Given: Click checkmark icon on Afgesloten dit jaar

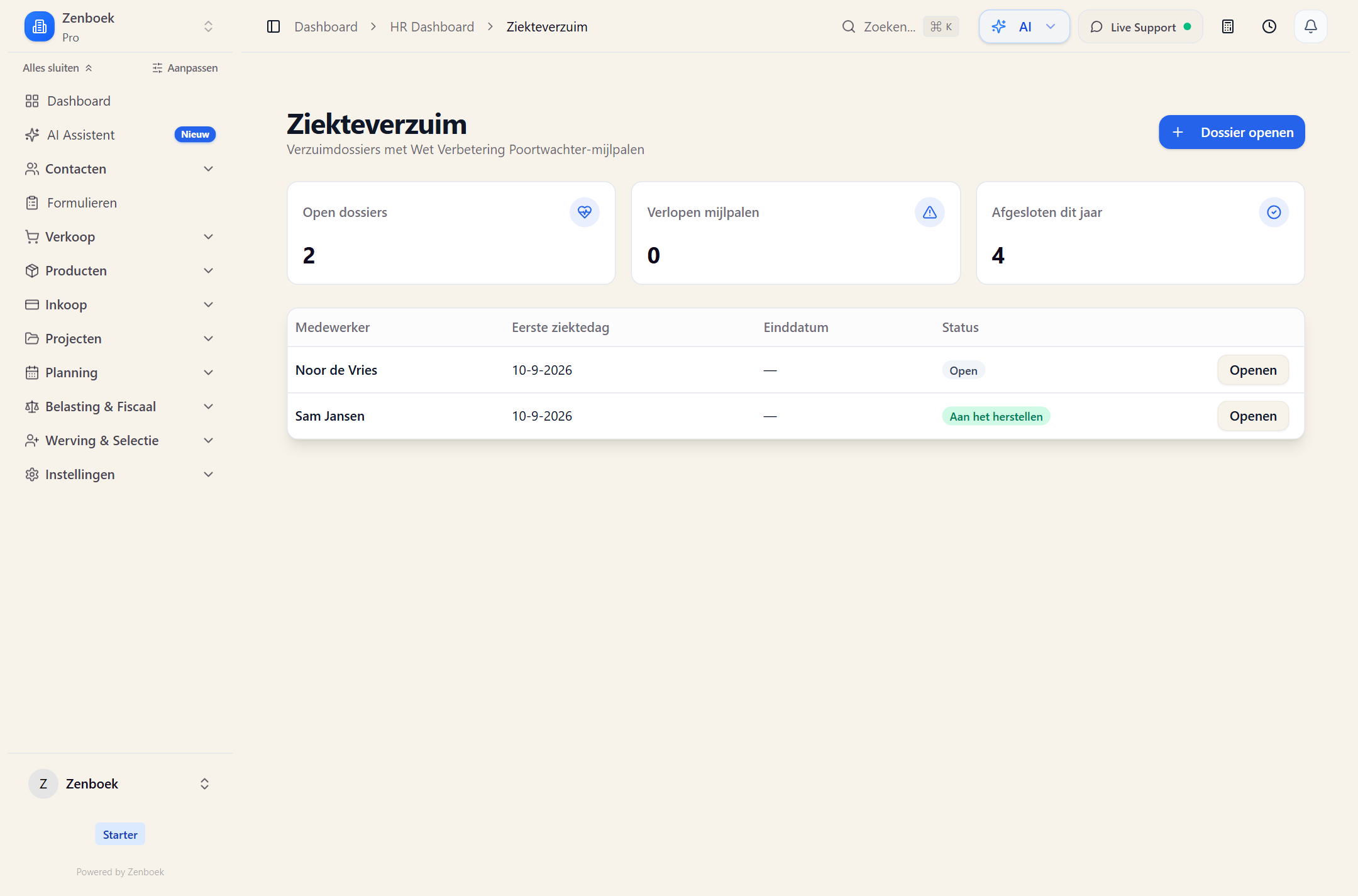Looking at the screenshot, I should tap(1274, 213).
